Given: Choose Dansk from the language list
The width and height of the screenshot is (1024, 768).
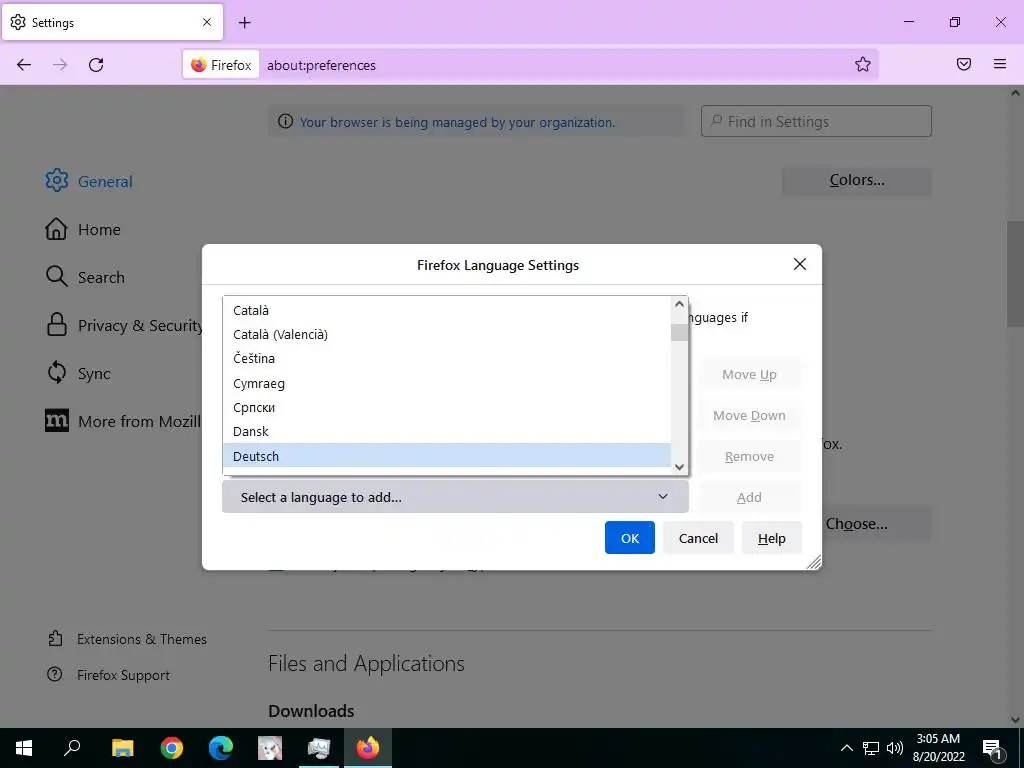Looking at the screenshot, I should 447,432.
